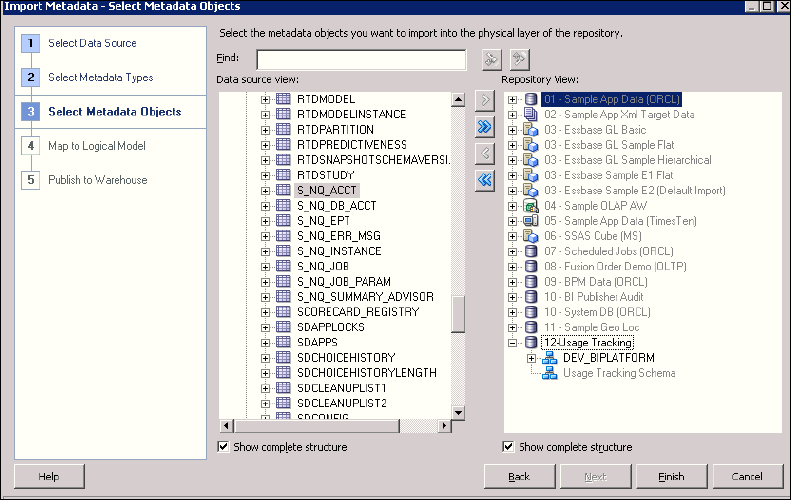Click the OLAP icon of 04 - Sample OLAP AW
This screenshot has width=791, height=500.
click(x=531, y=206)
